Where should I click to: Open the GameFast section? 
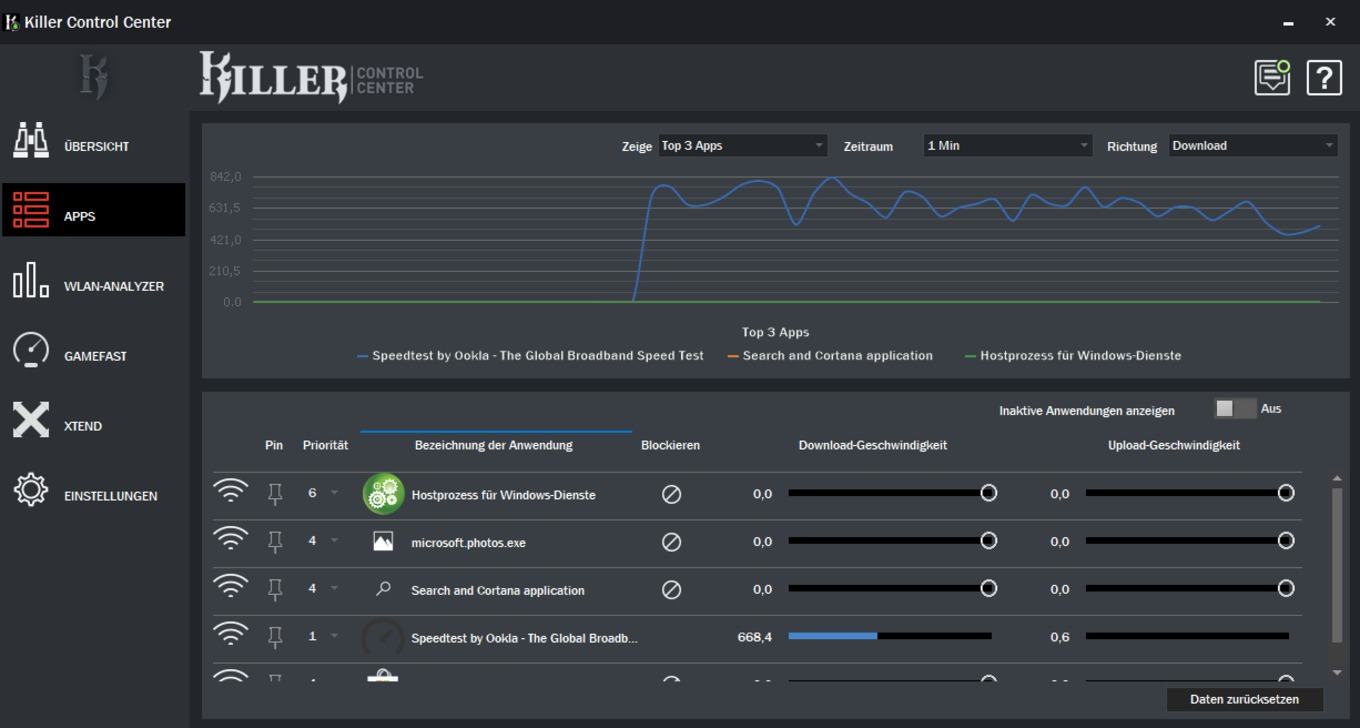click(95, 356)
